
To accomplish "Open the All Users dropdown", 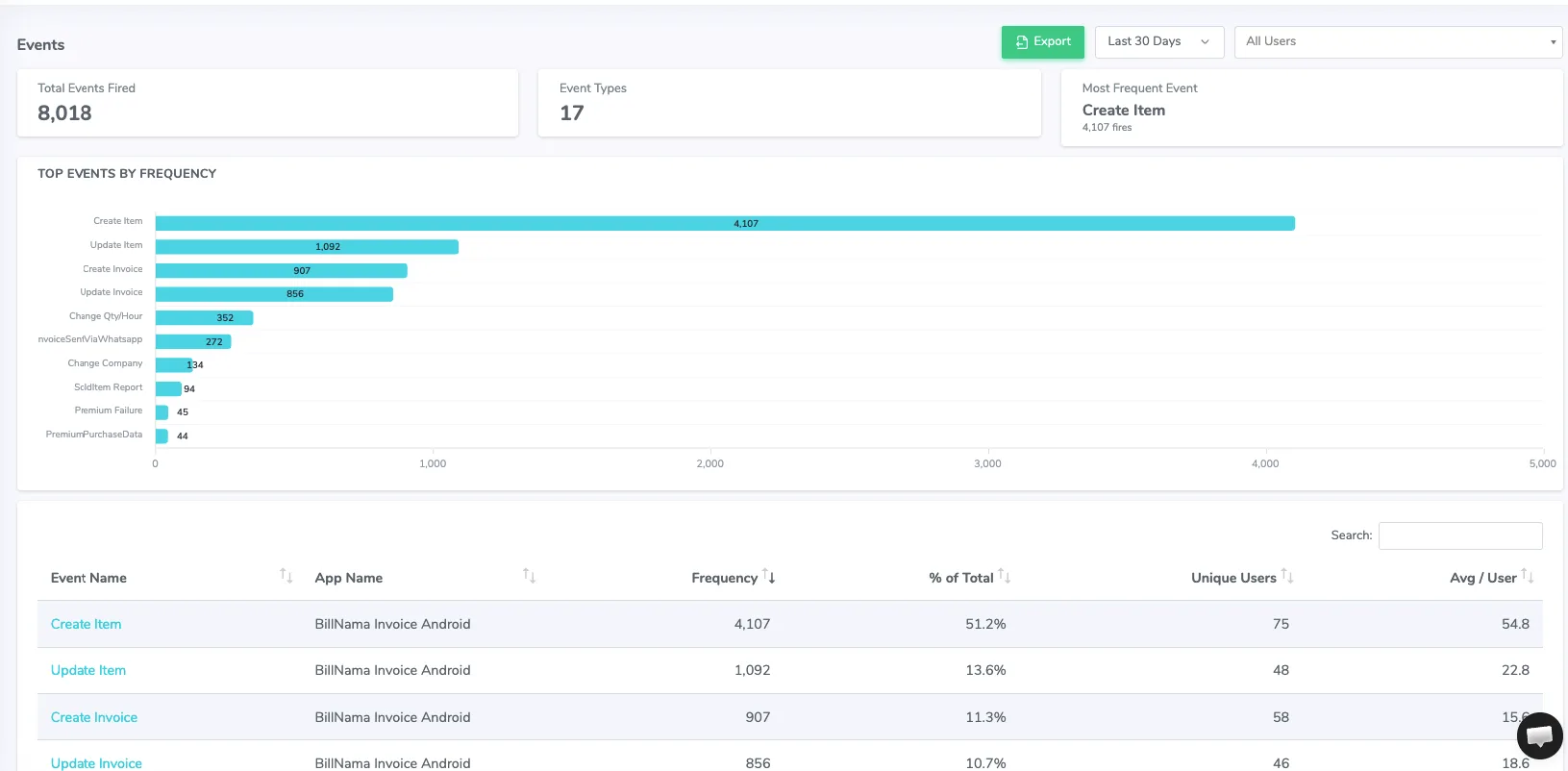I will (1398, 41).
